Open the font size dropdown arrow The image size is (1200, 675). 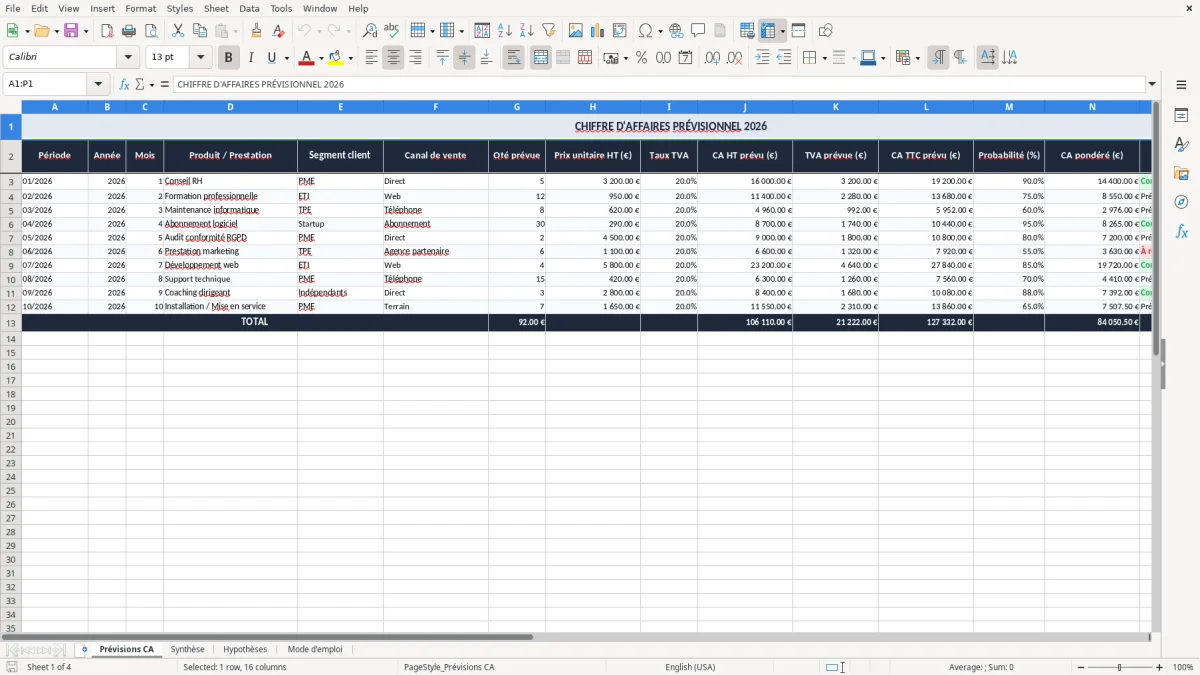click(x=201, y=58)
